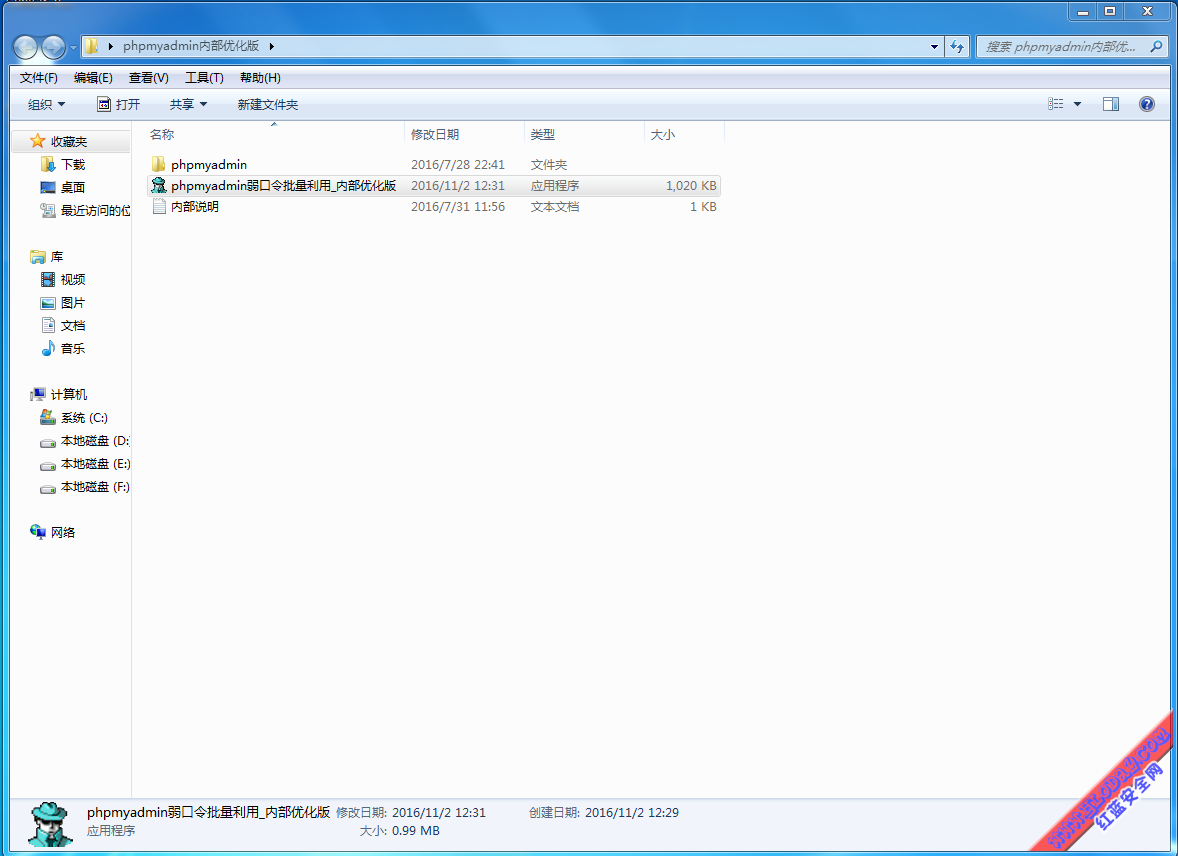The image size is (1178, 856).
Task: Select the row dated 2016/7/28 22:41
Action: [x=433, y=165]
